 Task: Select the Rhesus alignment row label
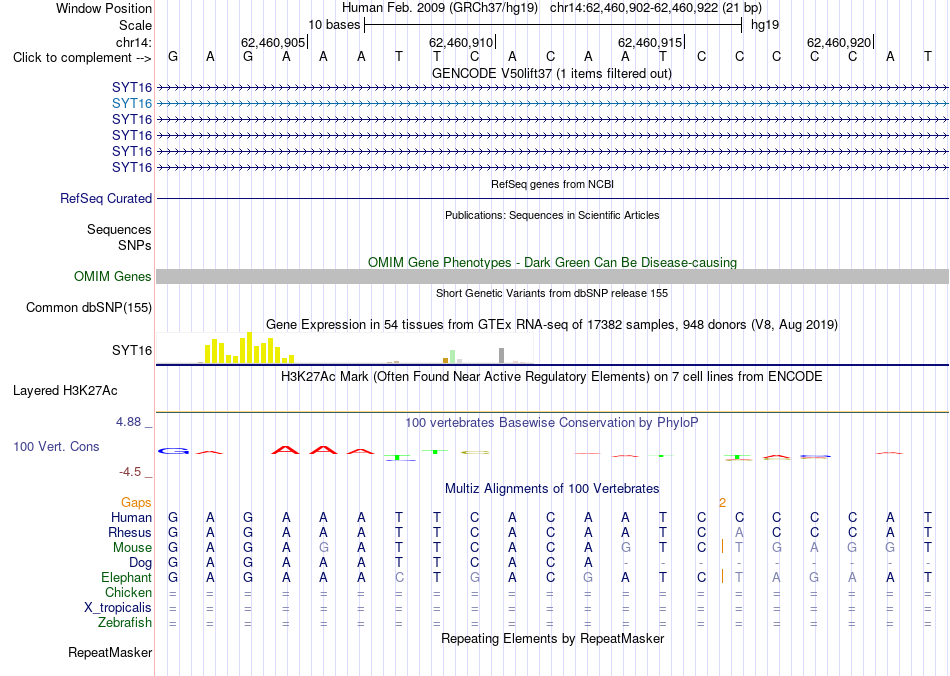130,533
